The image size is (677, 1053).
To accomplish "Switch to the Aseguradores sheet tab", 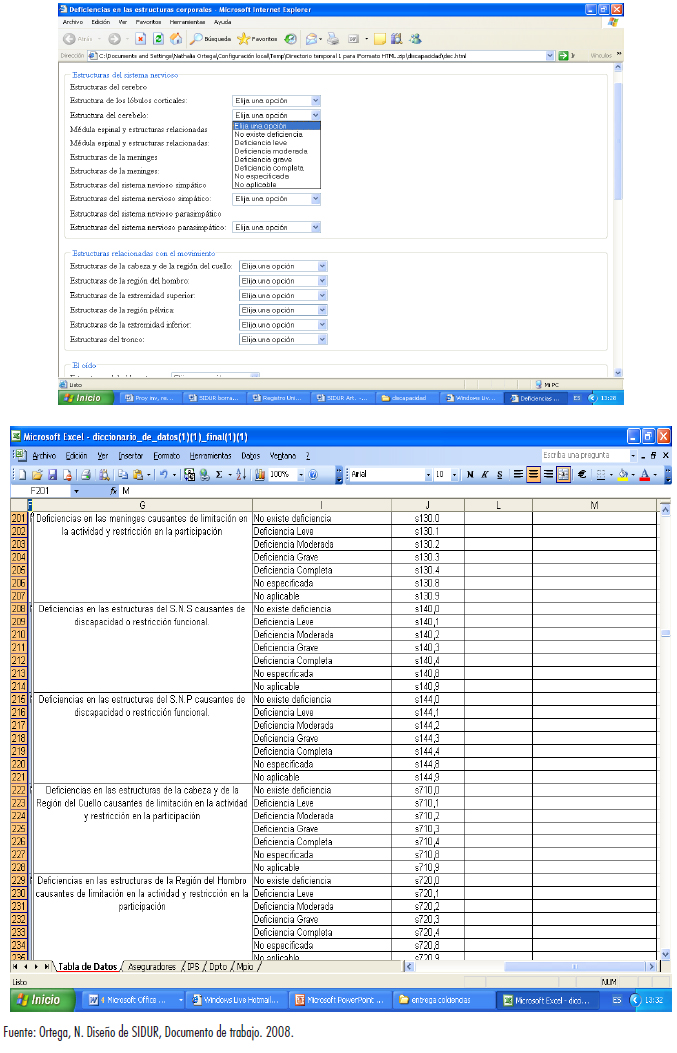I will click(152, 967).
